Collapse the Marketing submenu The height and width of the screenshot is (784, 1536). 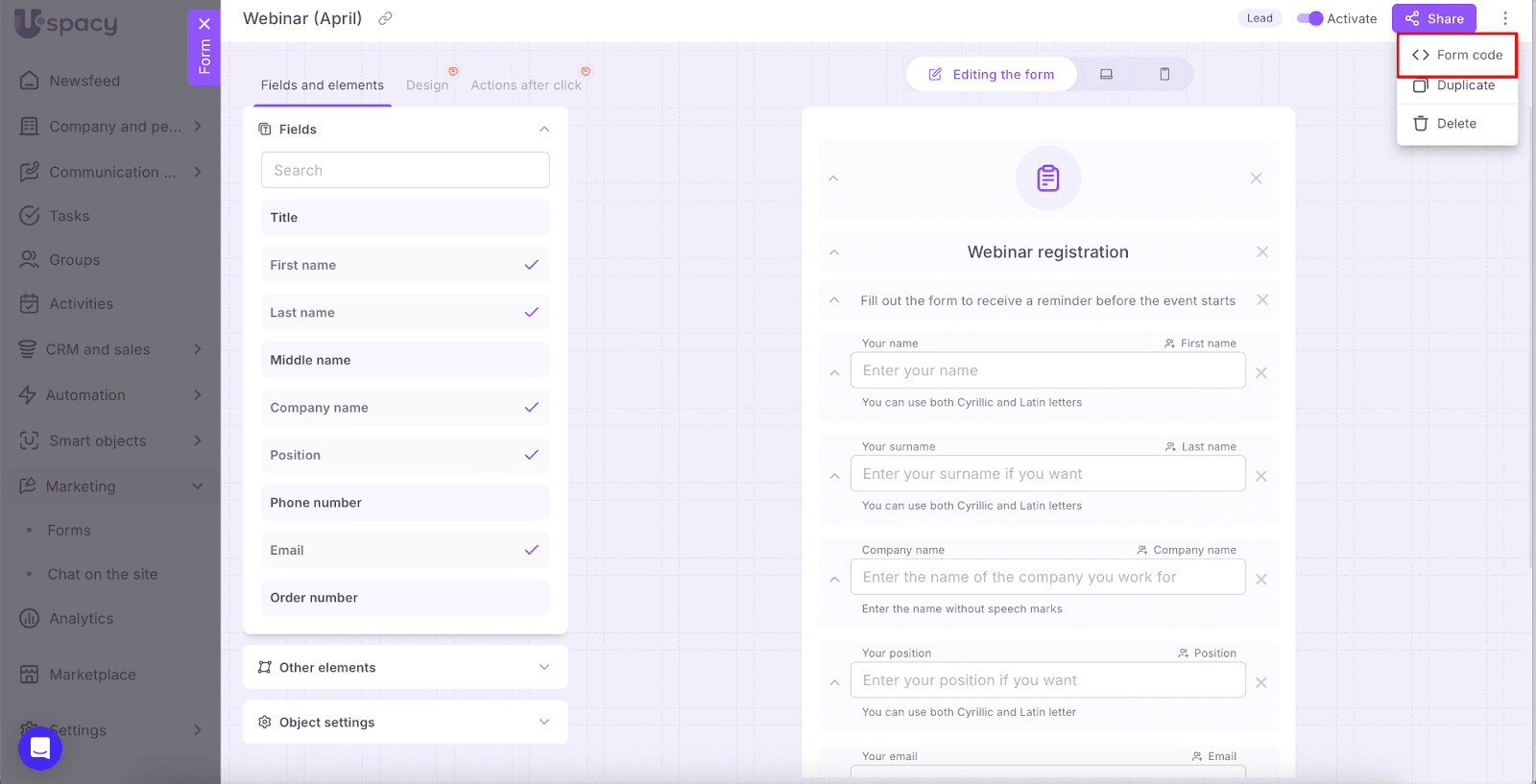(x=198, y=487)
